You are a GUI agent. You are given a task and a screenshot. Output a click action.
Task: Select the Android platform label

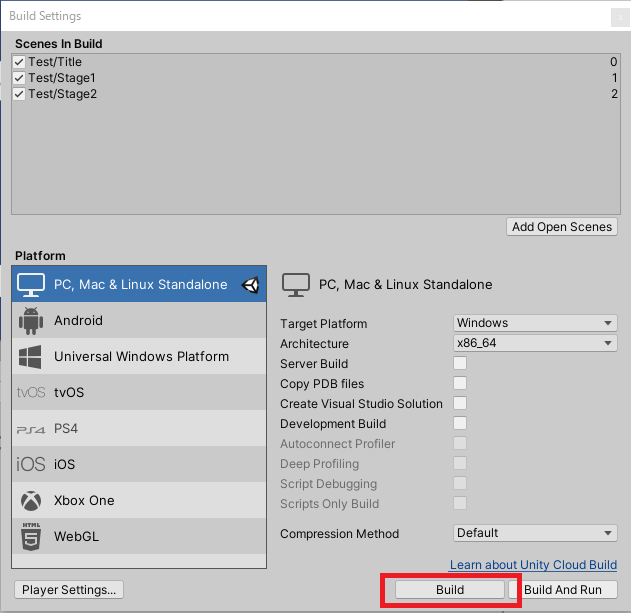(x=78, y=321)
